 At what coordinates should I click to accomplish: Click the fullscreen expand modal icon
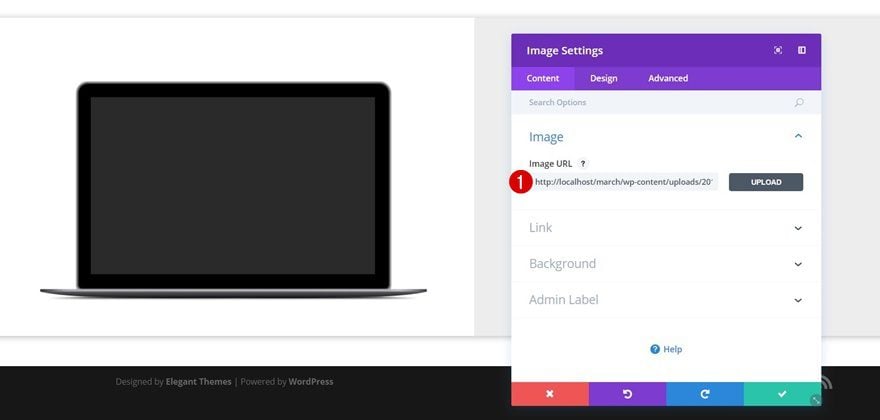coord(778,51)
